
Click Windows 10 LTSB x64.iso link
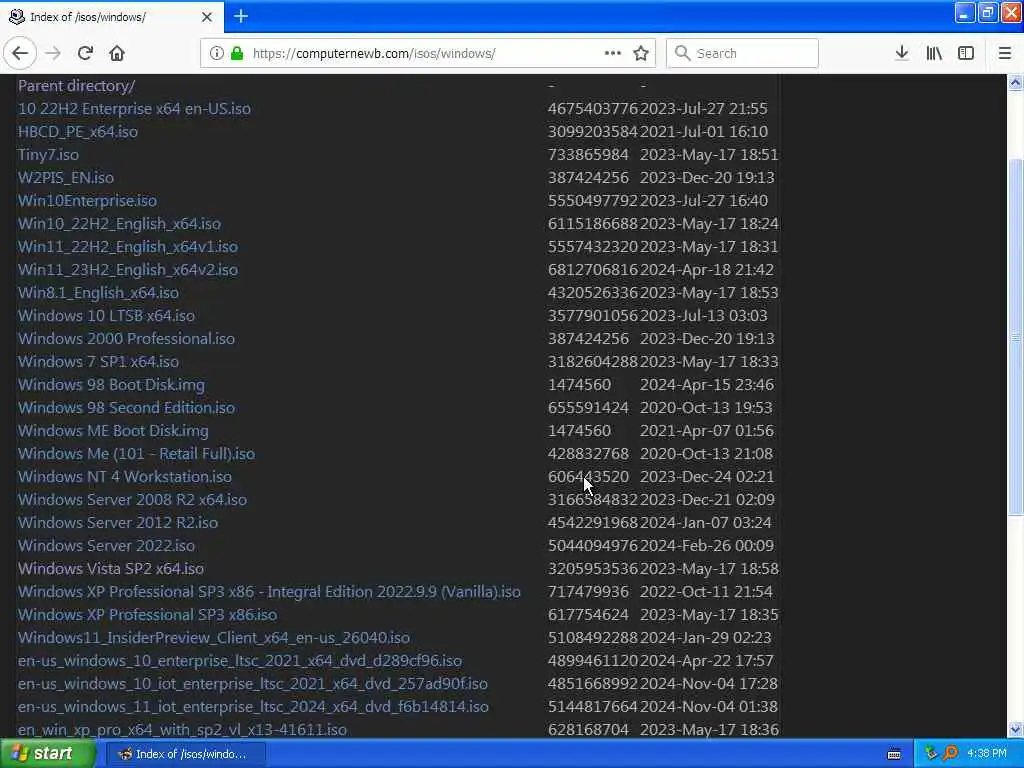tap(106, 315)
